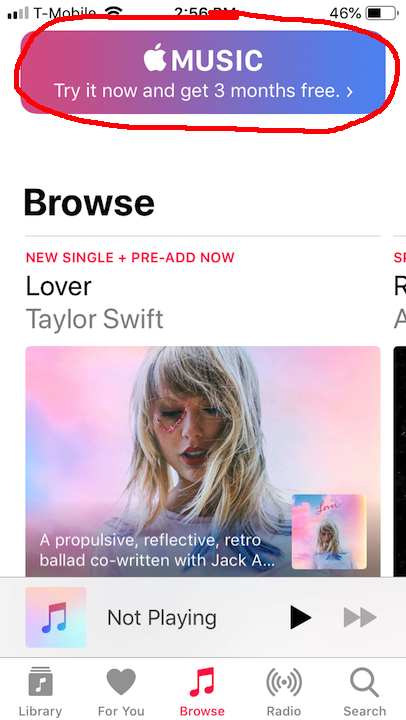
Task: Open the Lover album cover thumbnail
Action: tap(329, 531)
